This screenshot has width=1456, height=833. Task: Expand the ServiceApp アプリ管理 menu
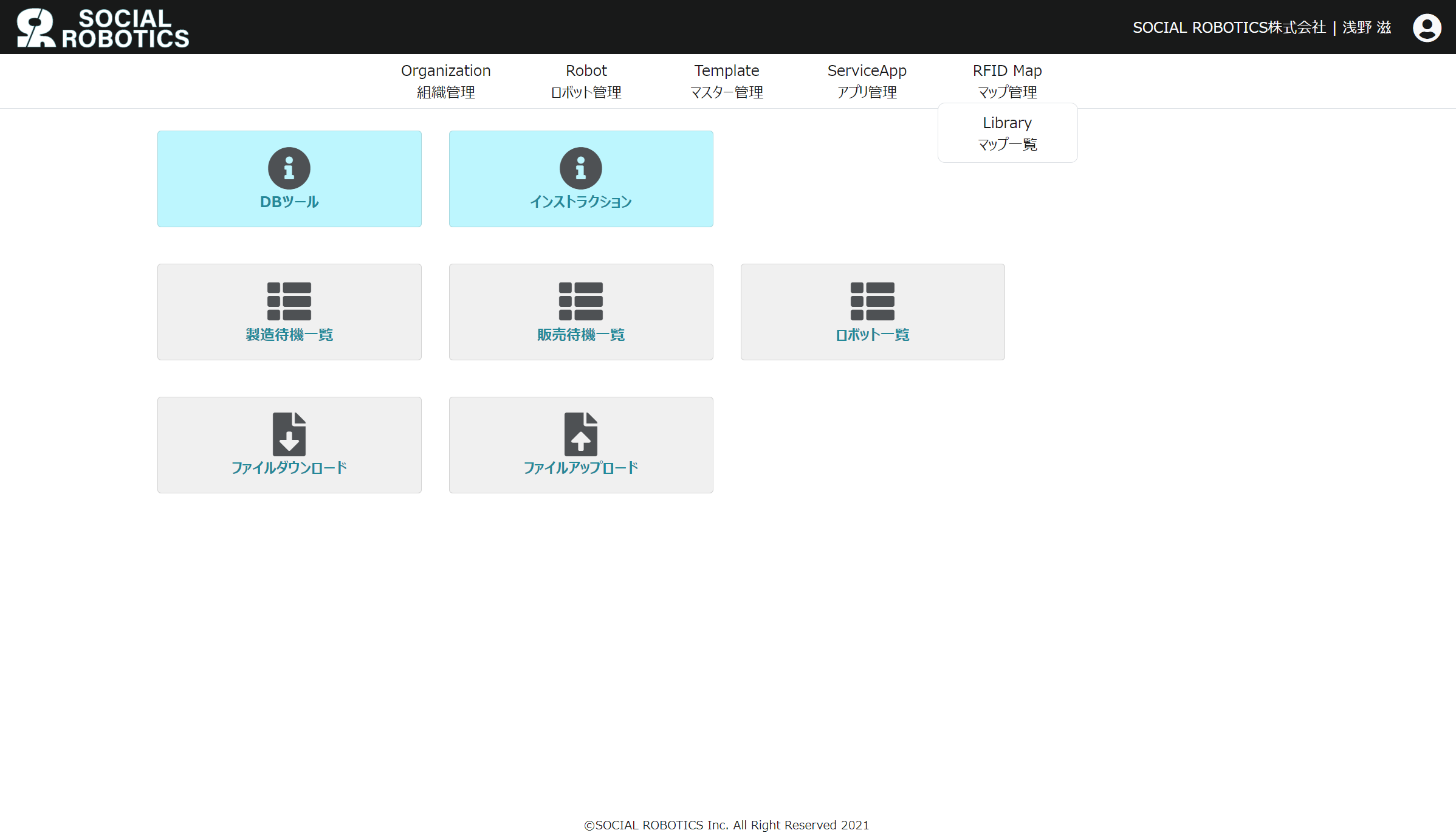867,81
